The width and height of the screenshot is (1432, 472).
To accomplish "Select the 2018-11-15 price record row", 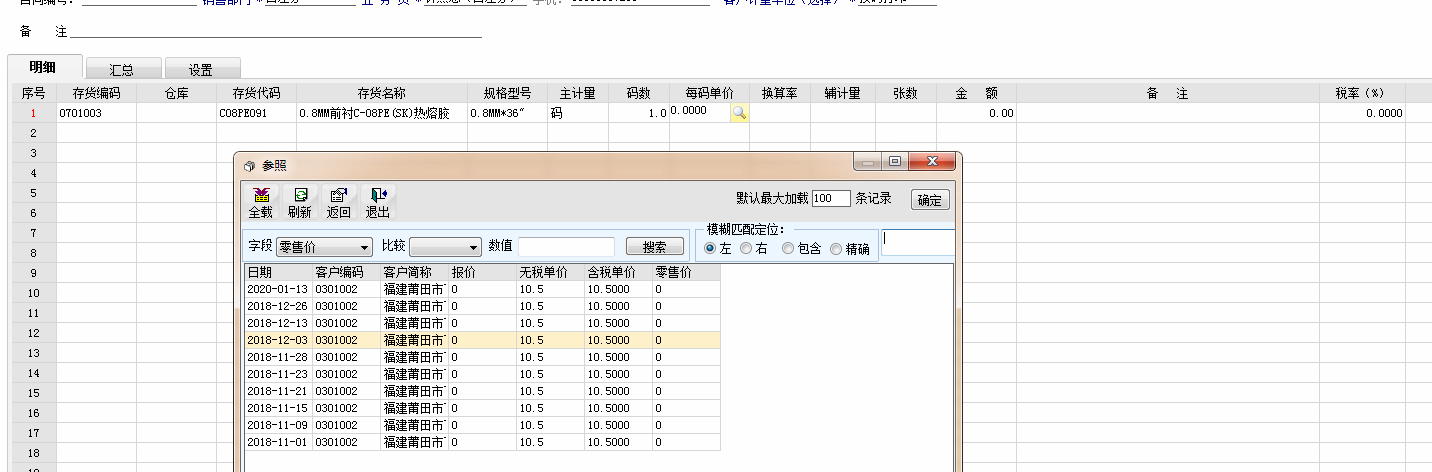I will 482,408.
